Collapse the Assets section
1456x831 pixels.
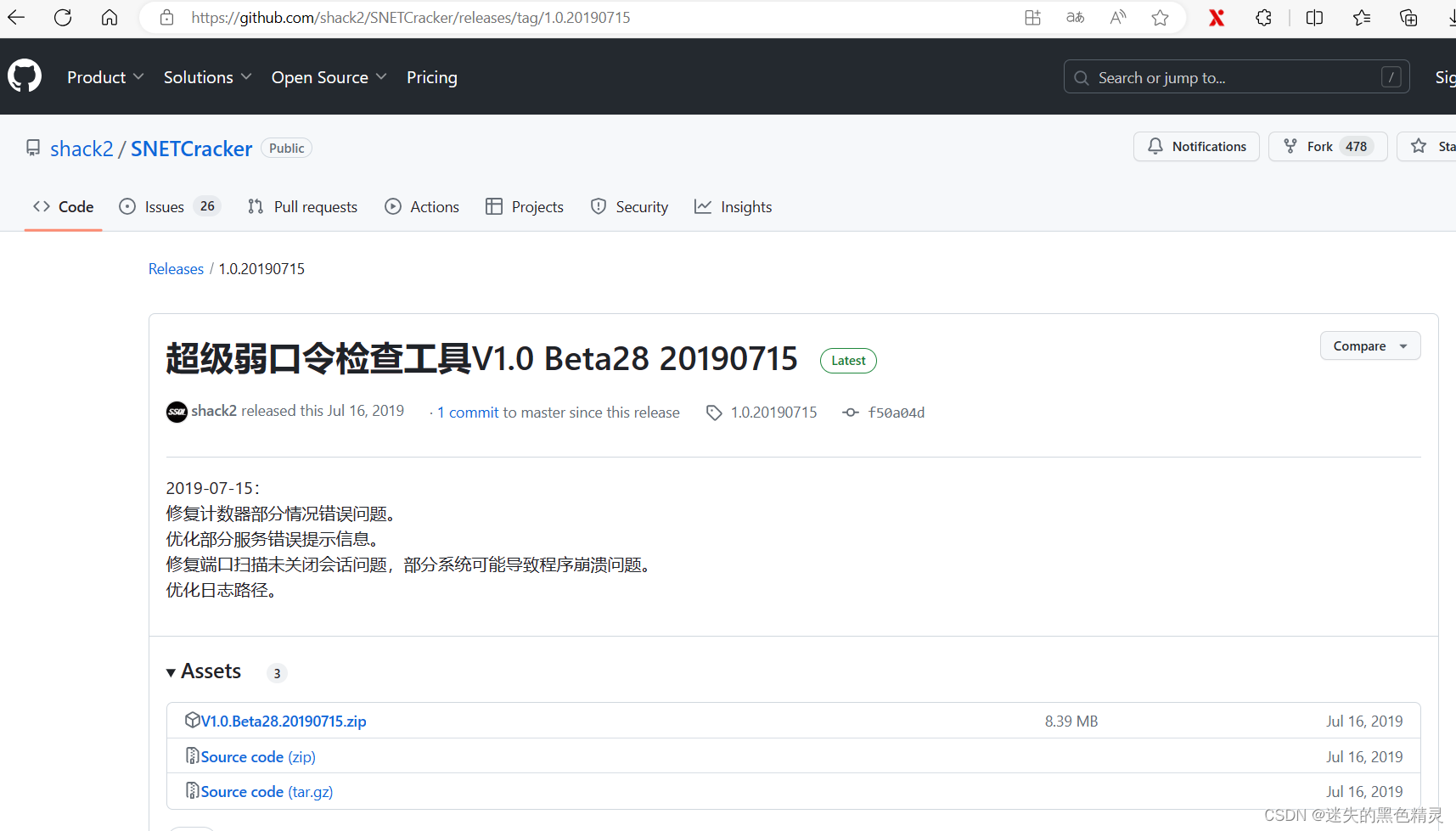click(x=204, y=671)
